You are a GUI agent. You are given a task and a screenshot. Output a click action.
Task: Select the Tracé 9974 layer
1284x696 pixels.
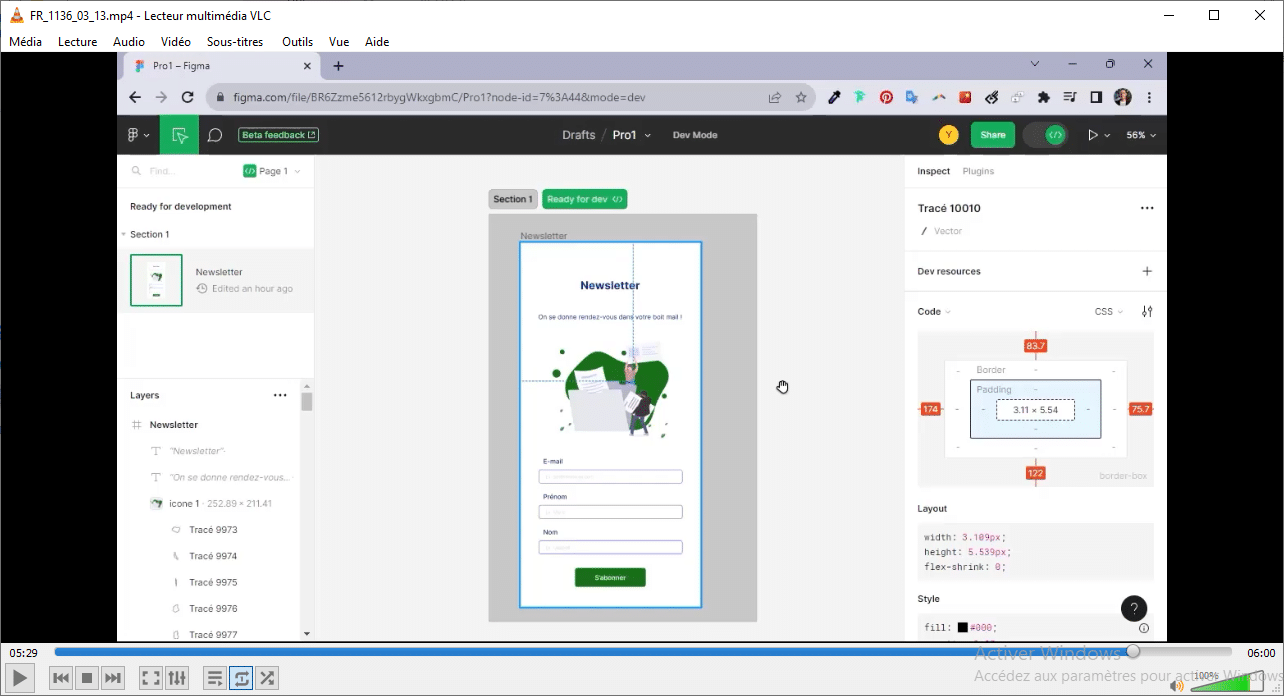[213, 556]
